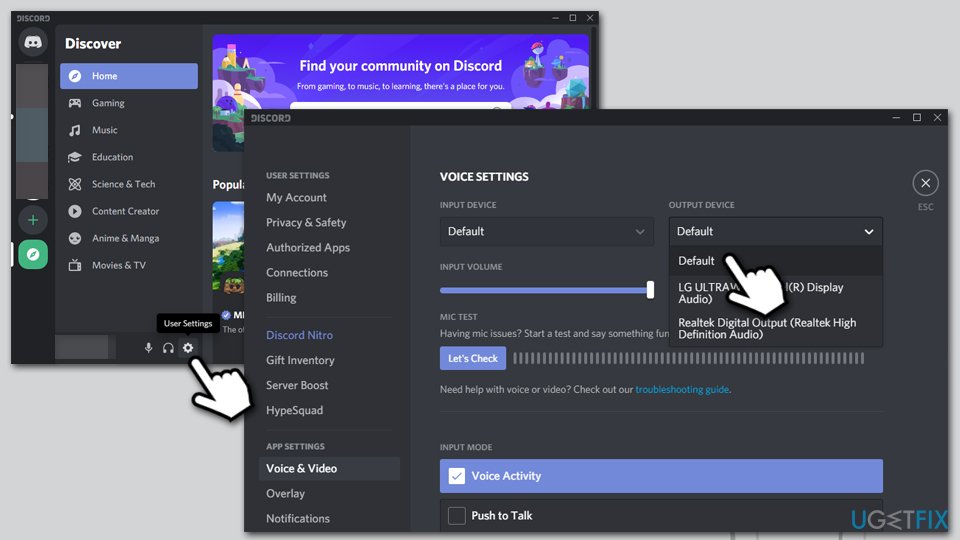
Task: Open Server Boost settings
Action: [297, 385]
